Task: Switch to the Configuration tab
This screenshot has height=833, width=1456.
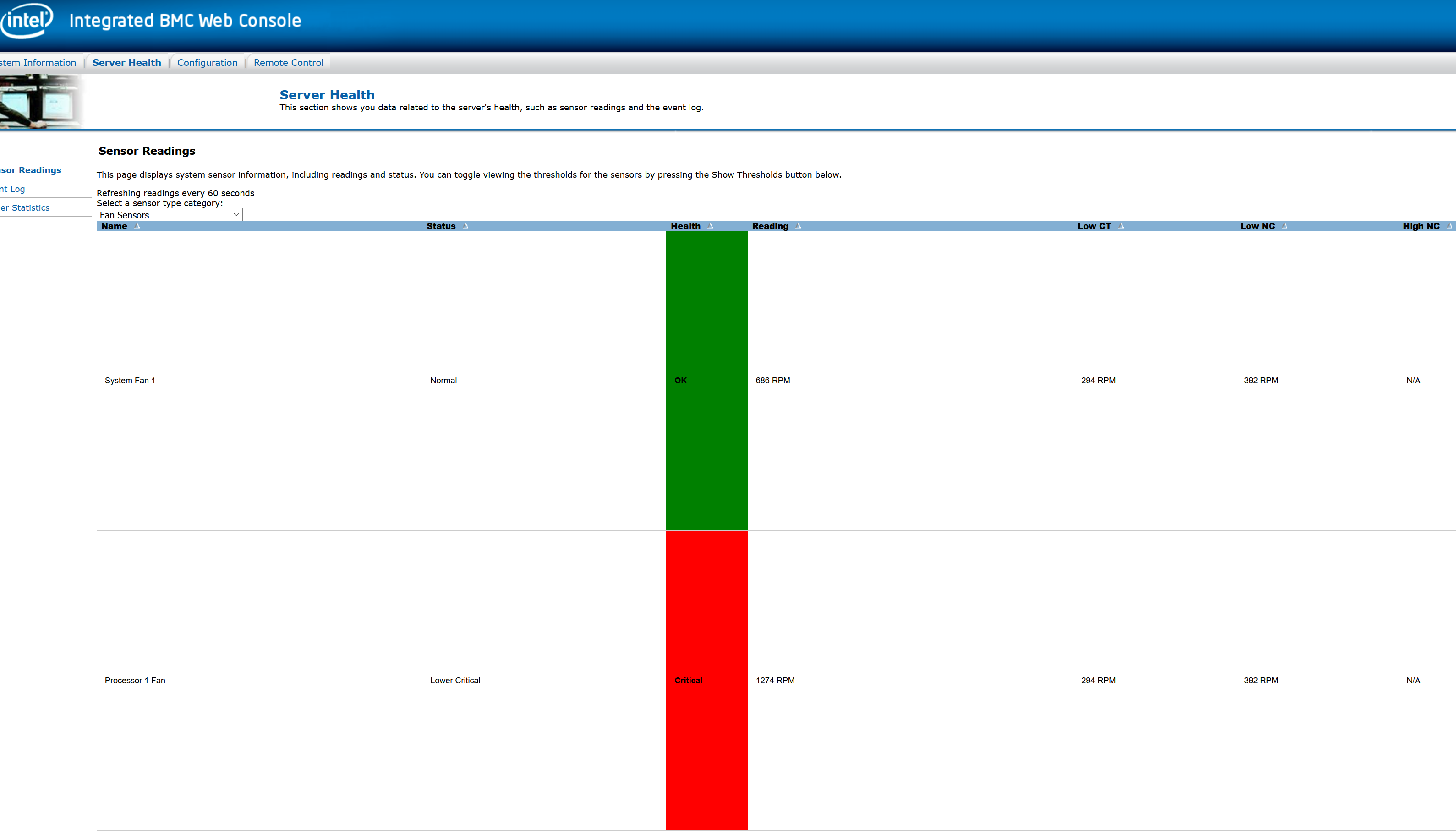Action: tap(207, 63)
